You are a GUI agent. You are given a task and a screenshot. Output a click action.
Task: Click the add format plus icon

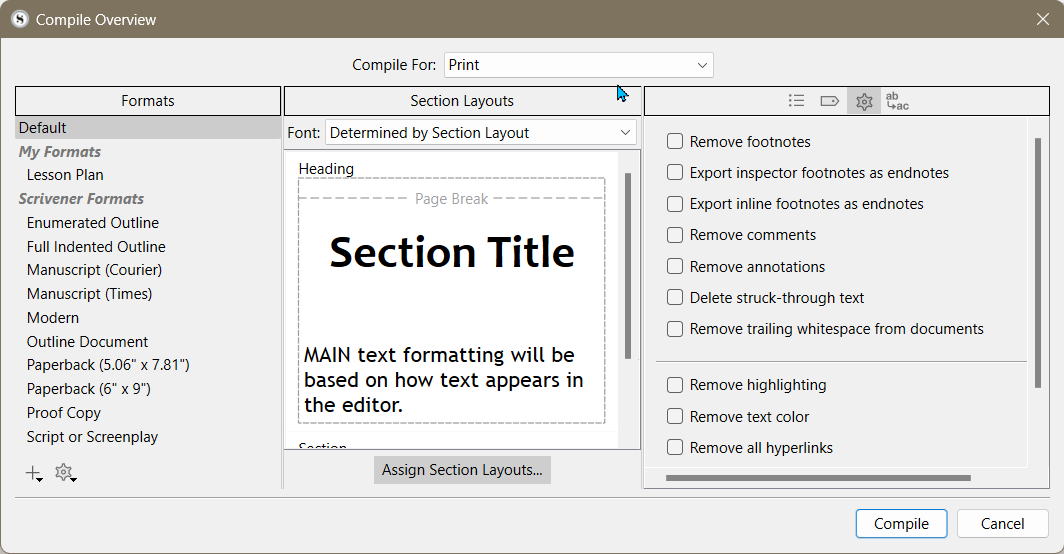33,473
